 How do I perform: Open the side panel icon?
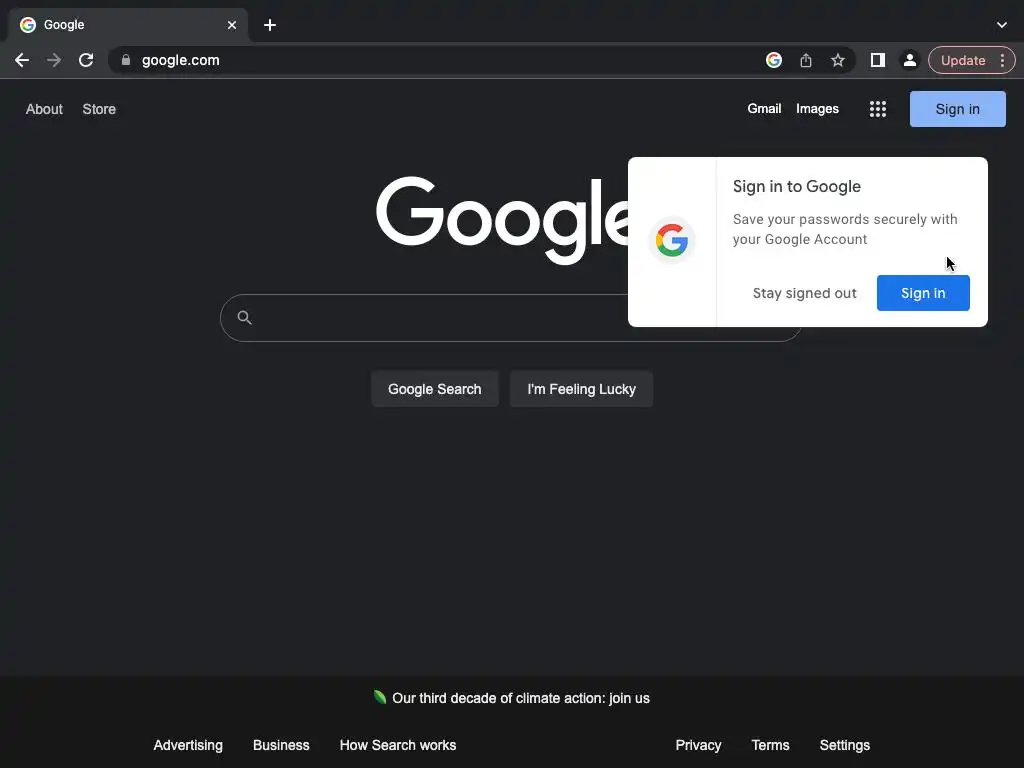tap(878, 60)
